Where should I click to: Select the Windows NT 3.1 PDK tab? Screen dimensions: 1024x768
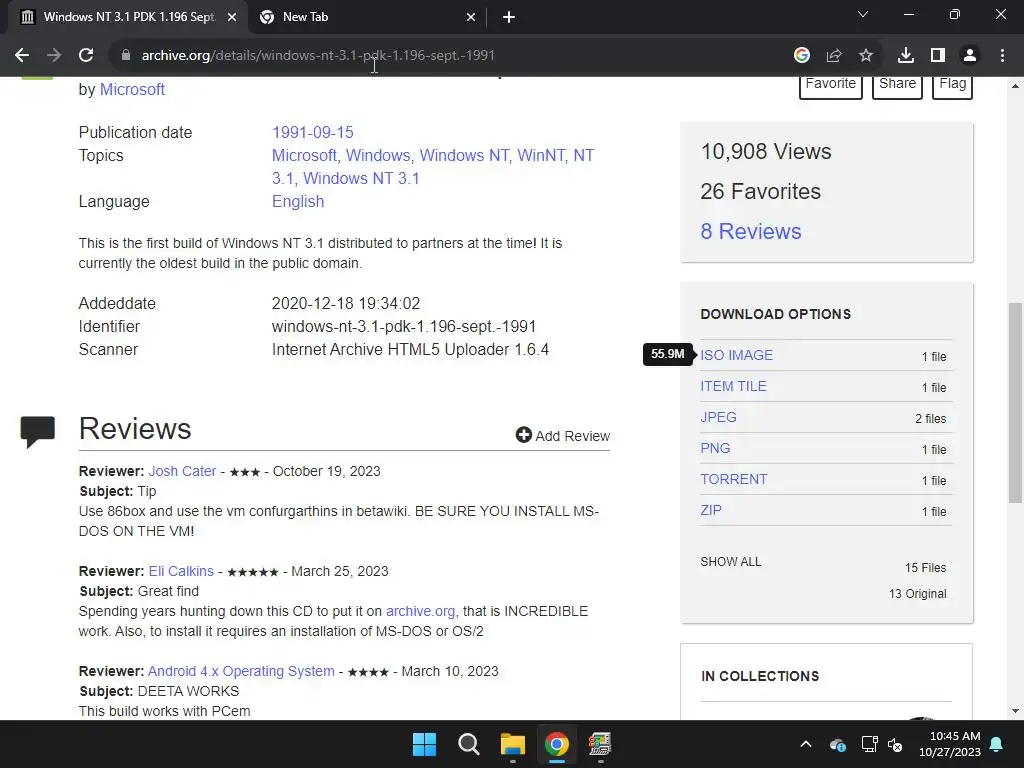point(129,18)
